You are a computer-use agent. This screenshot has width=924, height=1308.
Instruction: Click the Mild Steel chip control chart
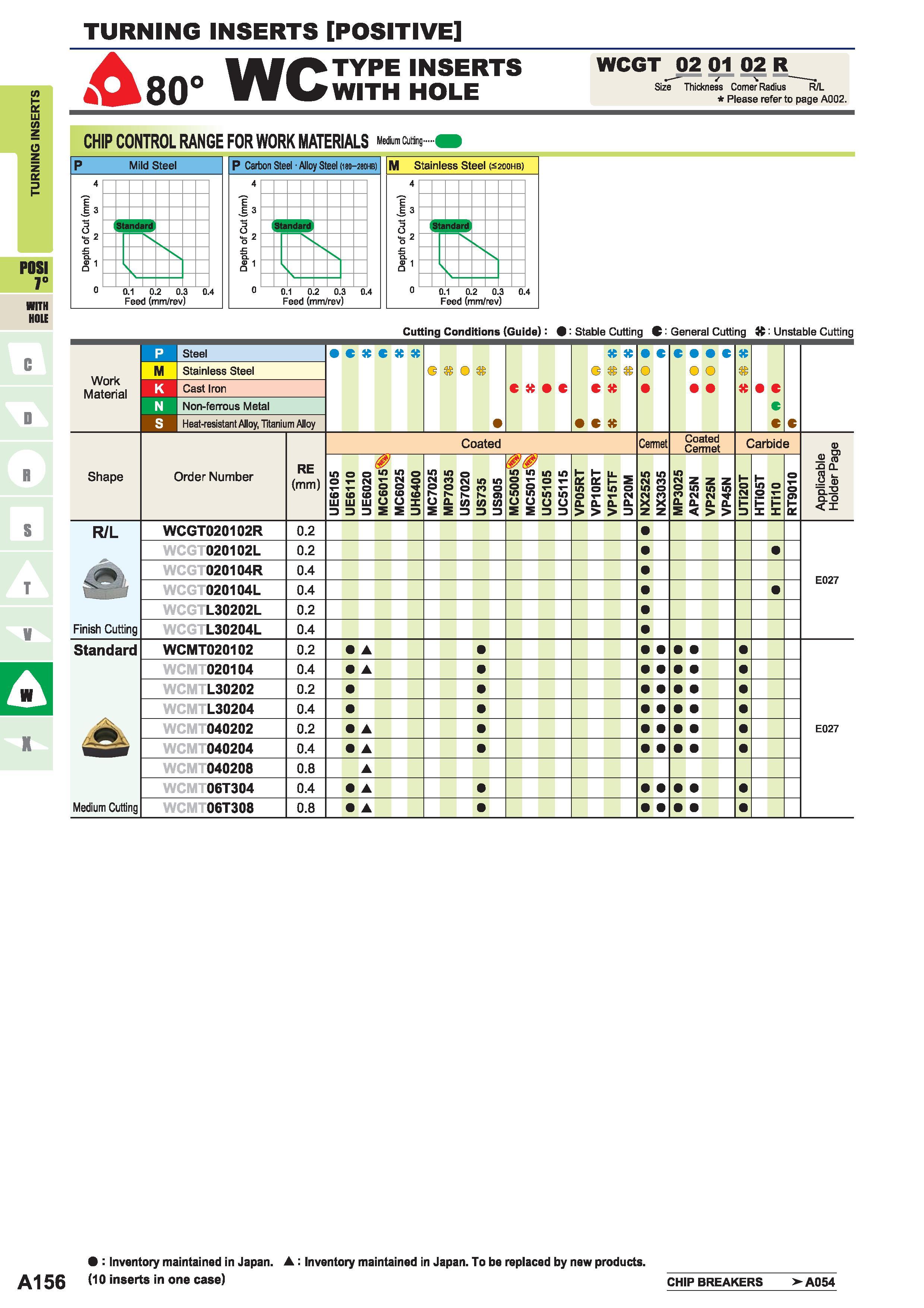point(146,233)
